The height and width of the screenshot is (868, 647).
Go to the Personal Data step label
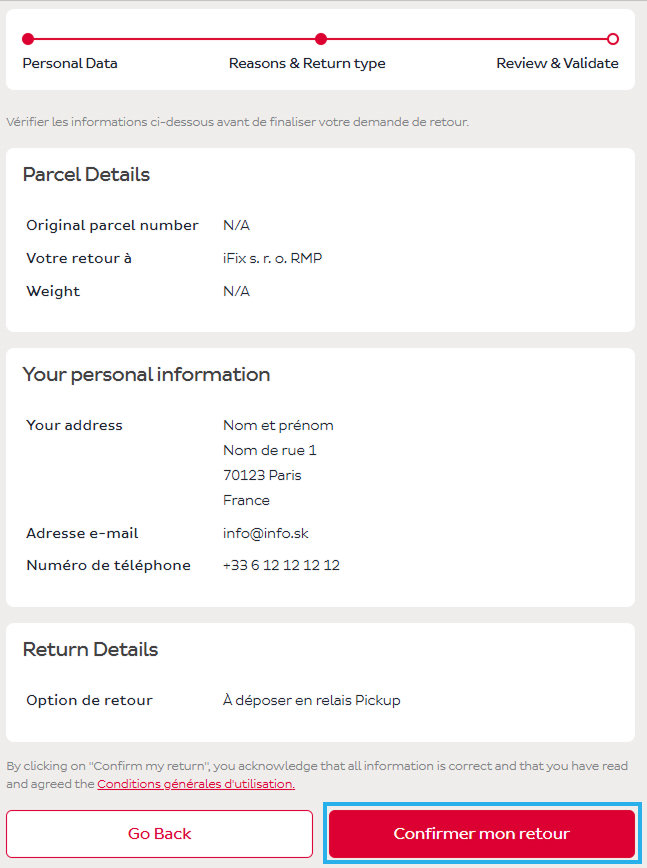tap(70, 63)
